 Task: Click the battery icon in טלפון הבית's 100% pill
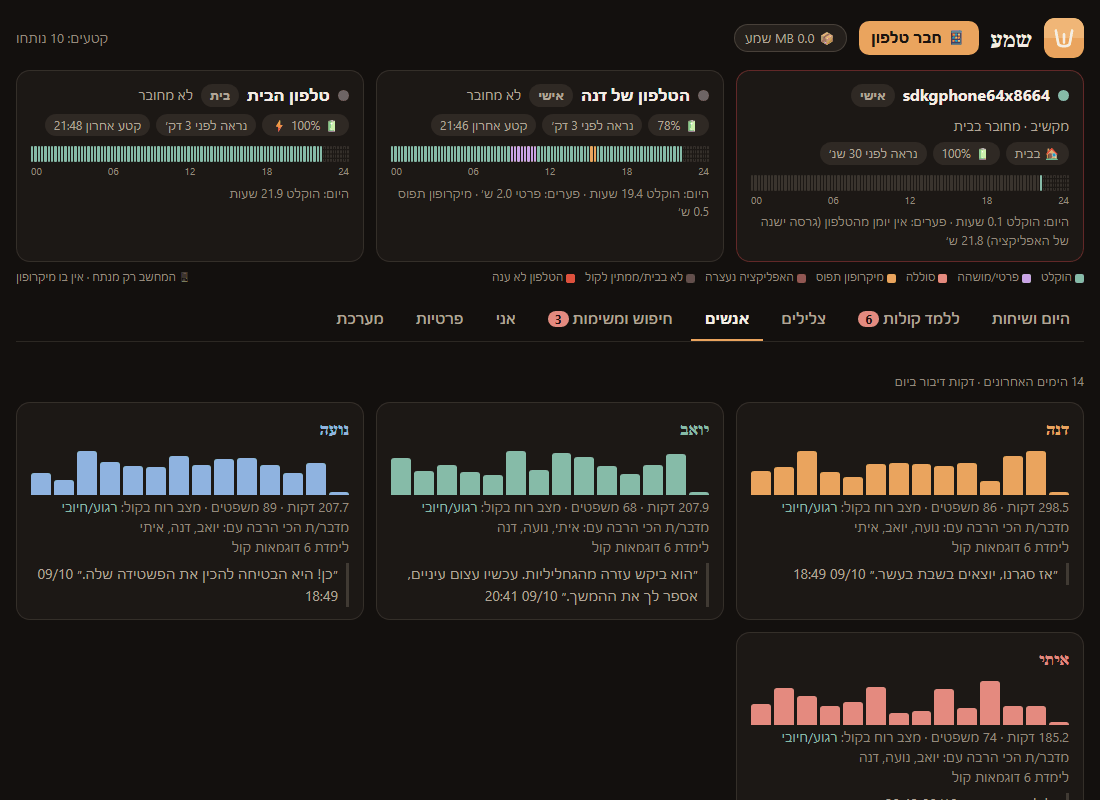(x=332, y=126)
